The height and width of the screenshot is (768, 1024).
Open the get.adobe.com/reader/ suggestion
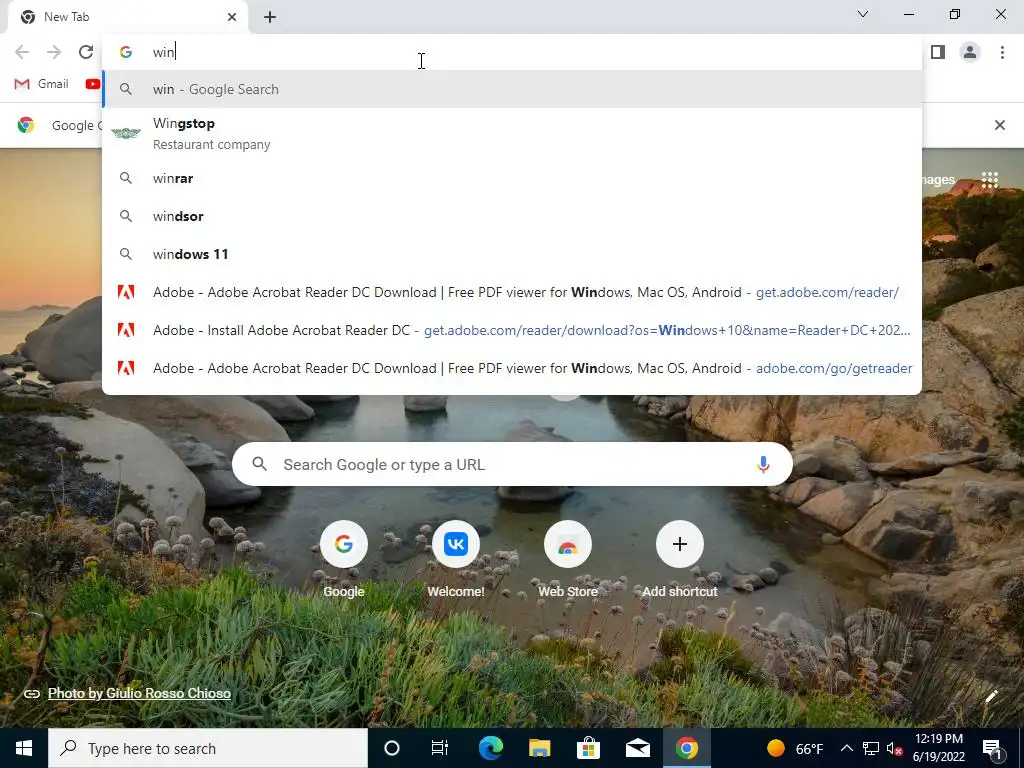(x=512, y=292)
